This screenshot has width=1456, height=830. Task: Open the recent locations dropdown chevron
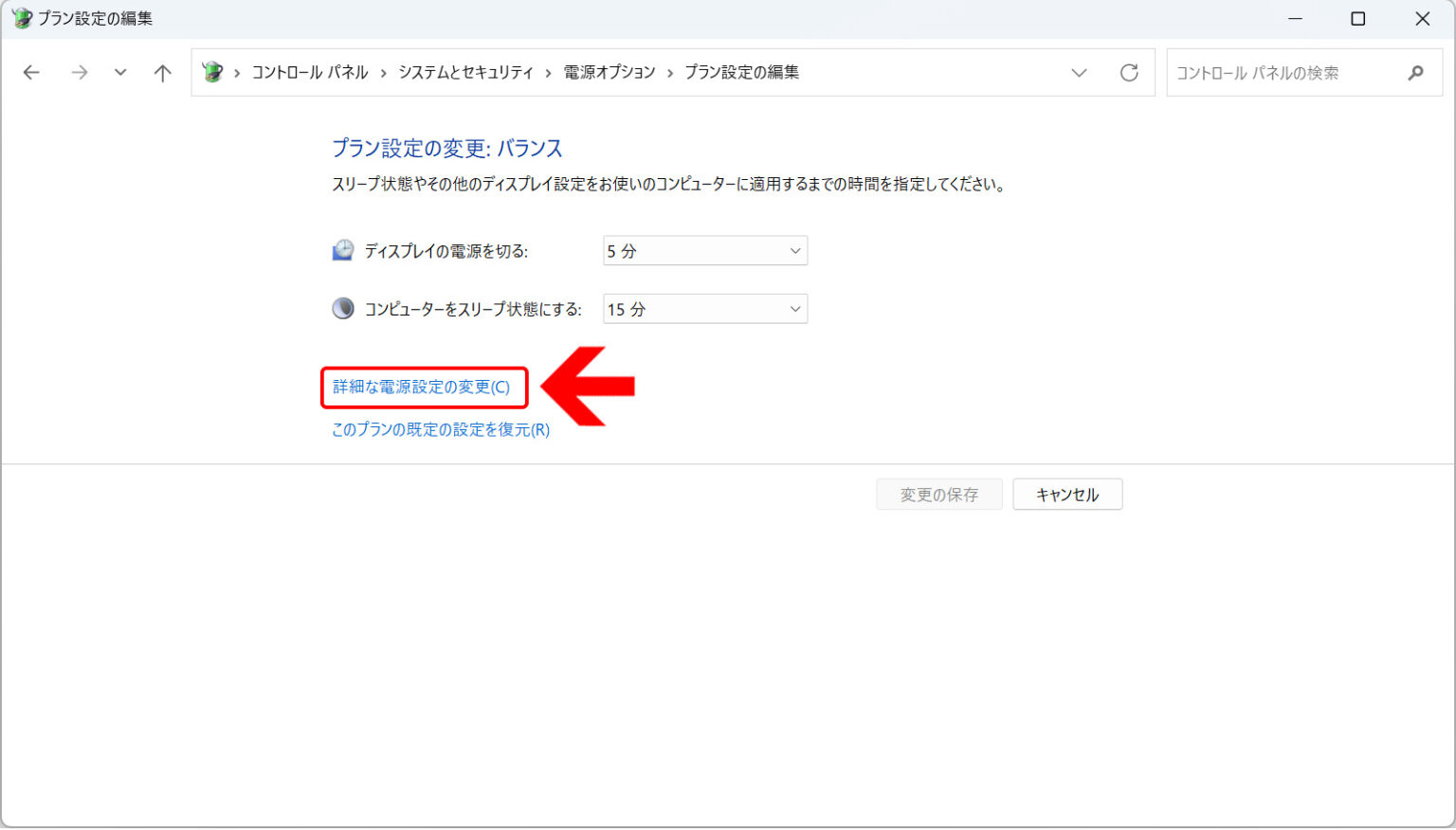click(120, 73)
